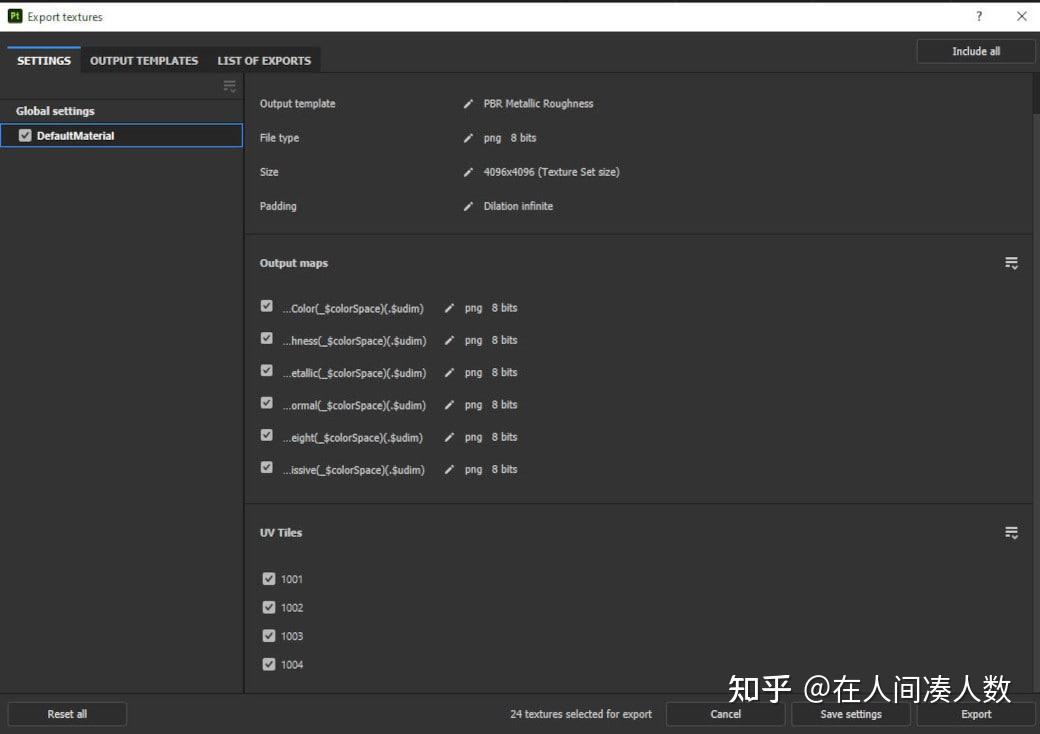Screen dimensions: 1040x734
Task: Open the UV Tiles panel options icon
Action: click(1011, 532)
